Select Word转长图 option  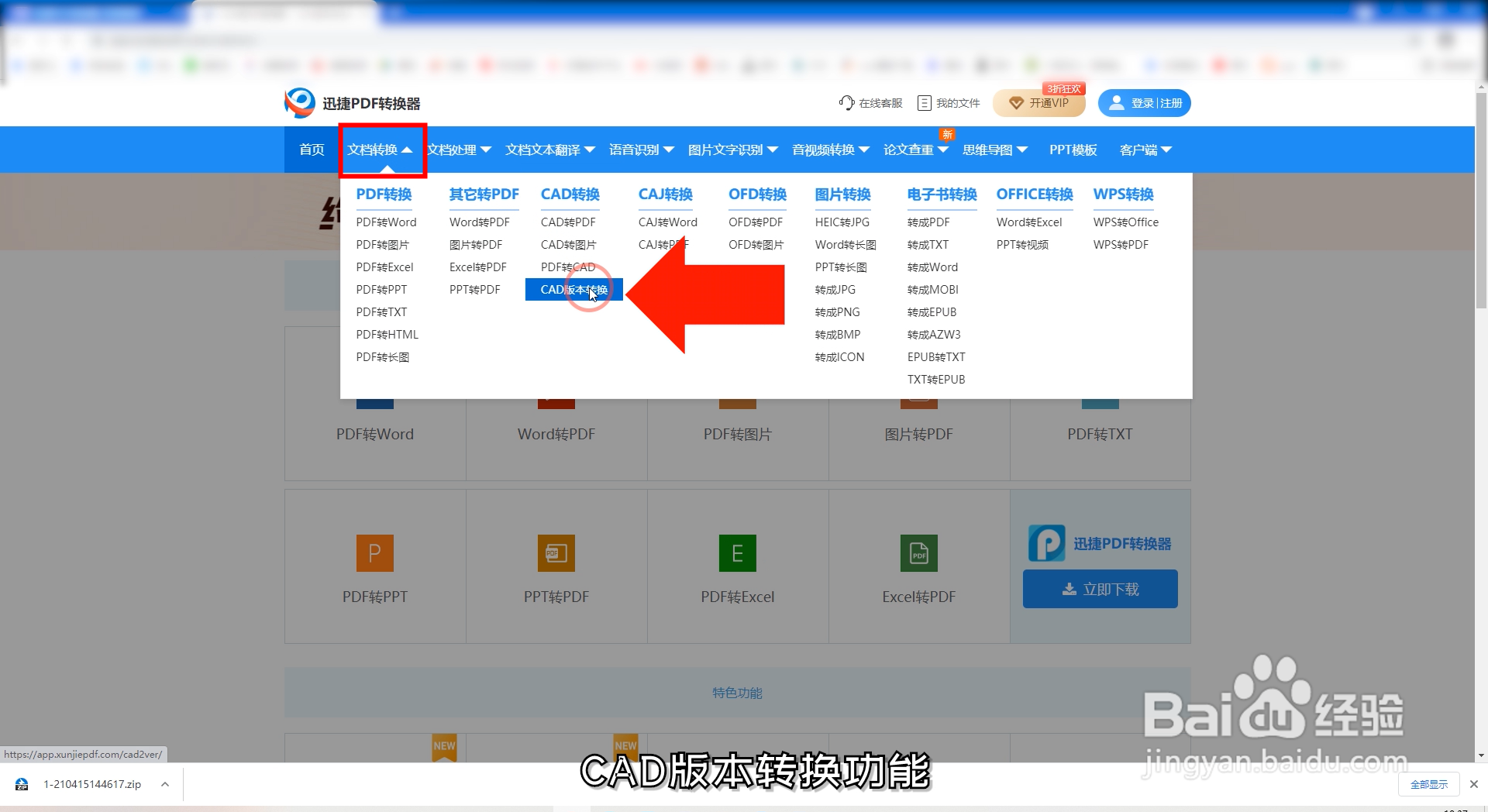click(x=846, y=245)
